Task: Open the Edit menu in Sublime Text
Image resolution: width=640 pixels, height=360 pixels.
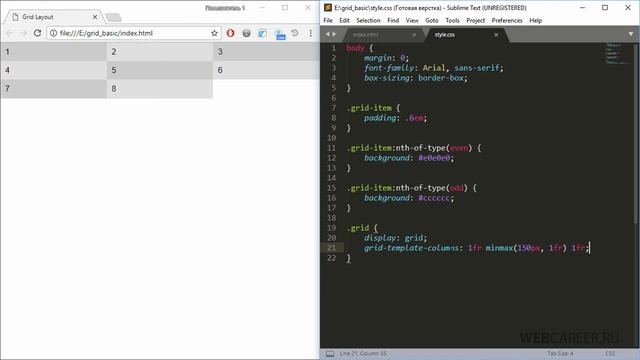Action: point(344,20)
